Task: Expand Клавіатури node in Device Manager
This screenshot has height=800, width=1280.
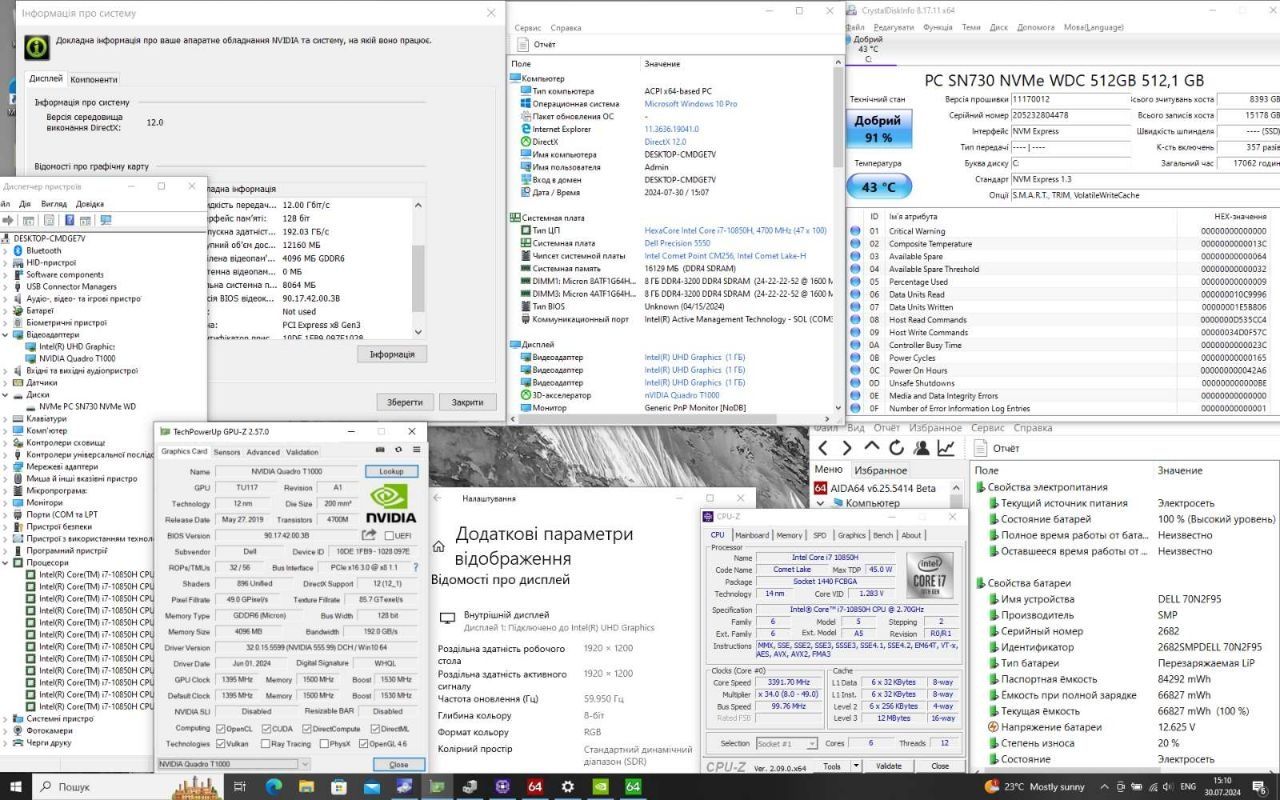Action: click(7, 418)
